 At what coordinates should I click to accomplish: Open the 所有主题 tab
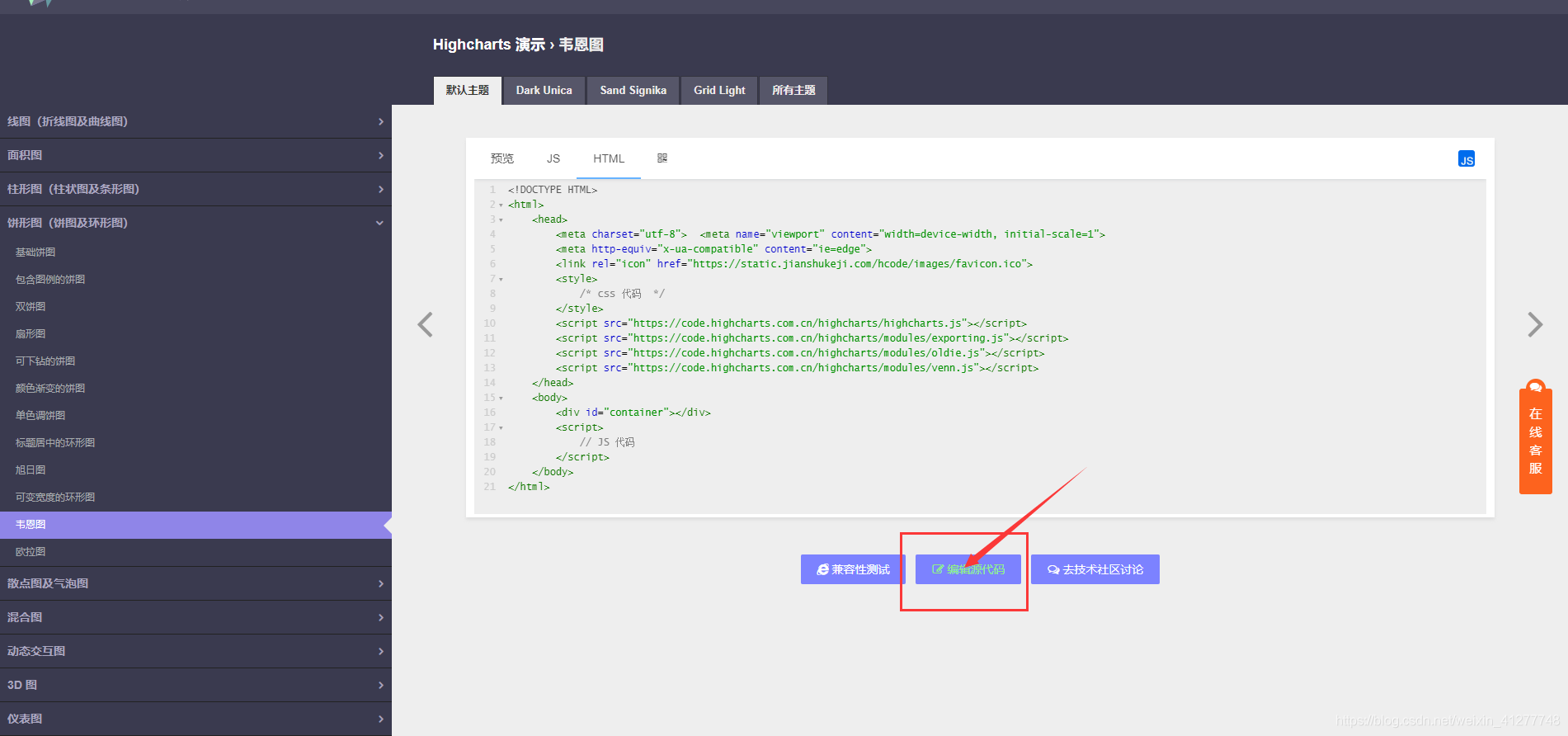793,91
